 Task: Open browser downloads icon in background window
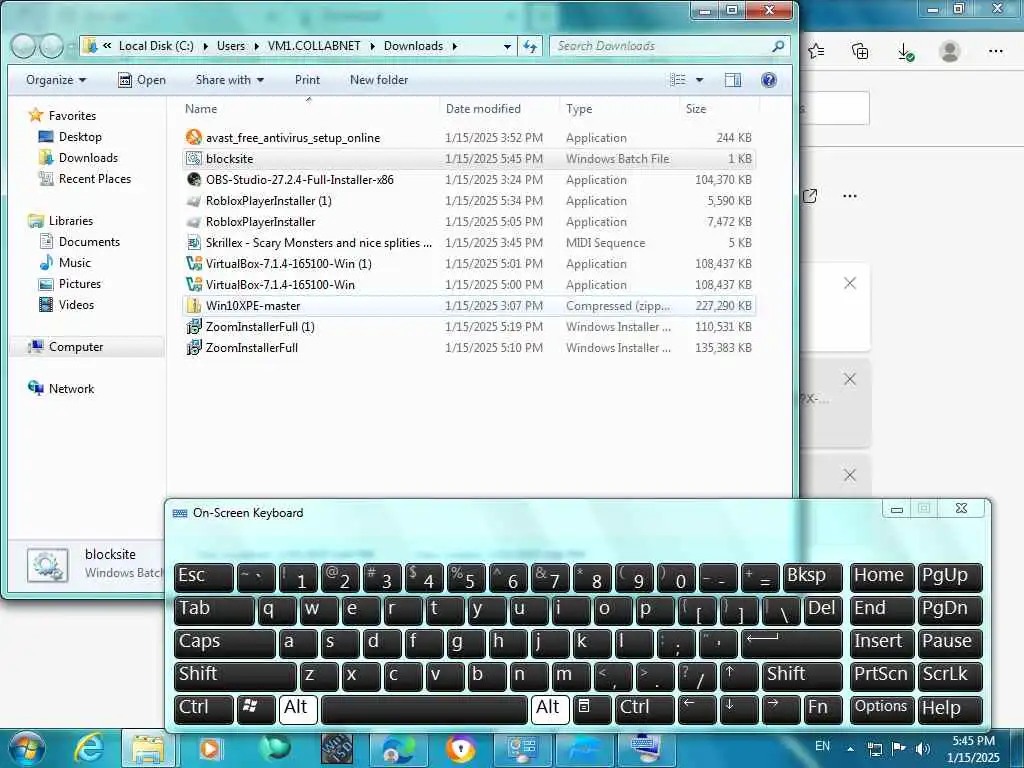point(905,52)
